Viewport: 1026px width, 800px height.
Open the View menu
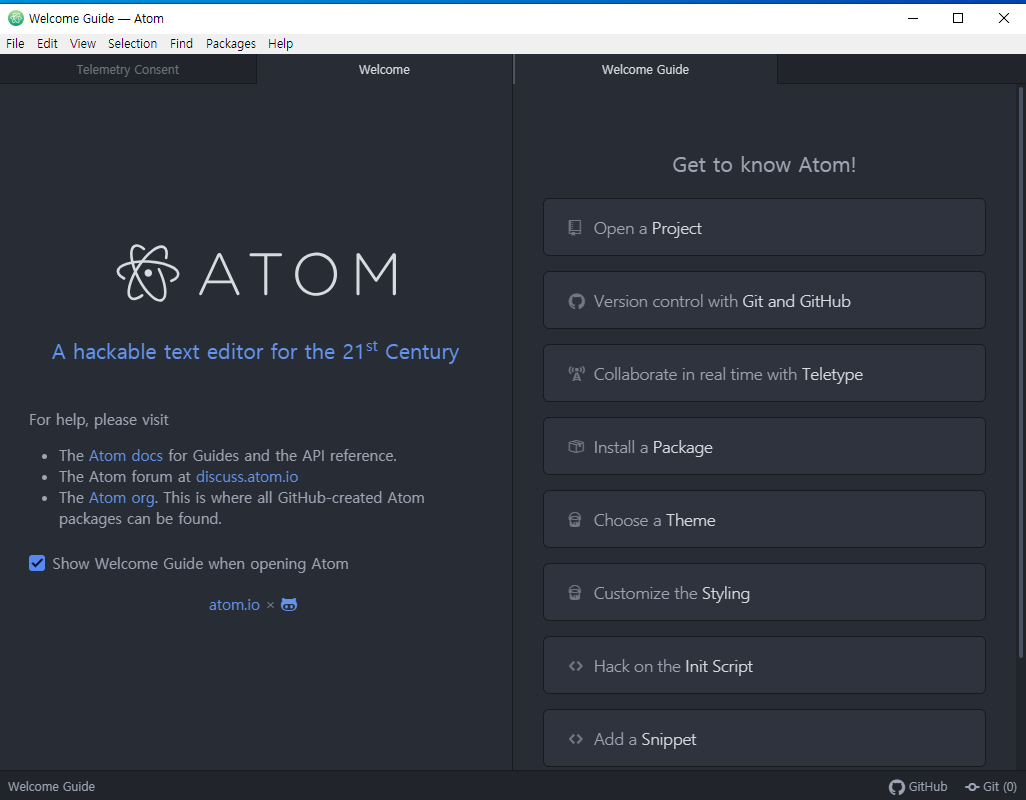(82, 43)
